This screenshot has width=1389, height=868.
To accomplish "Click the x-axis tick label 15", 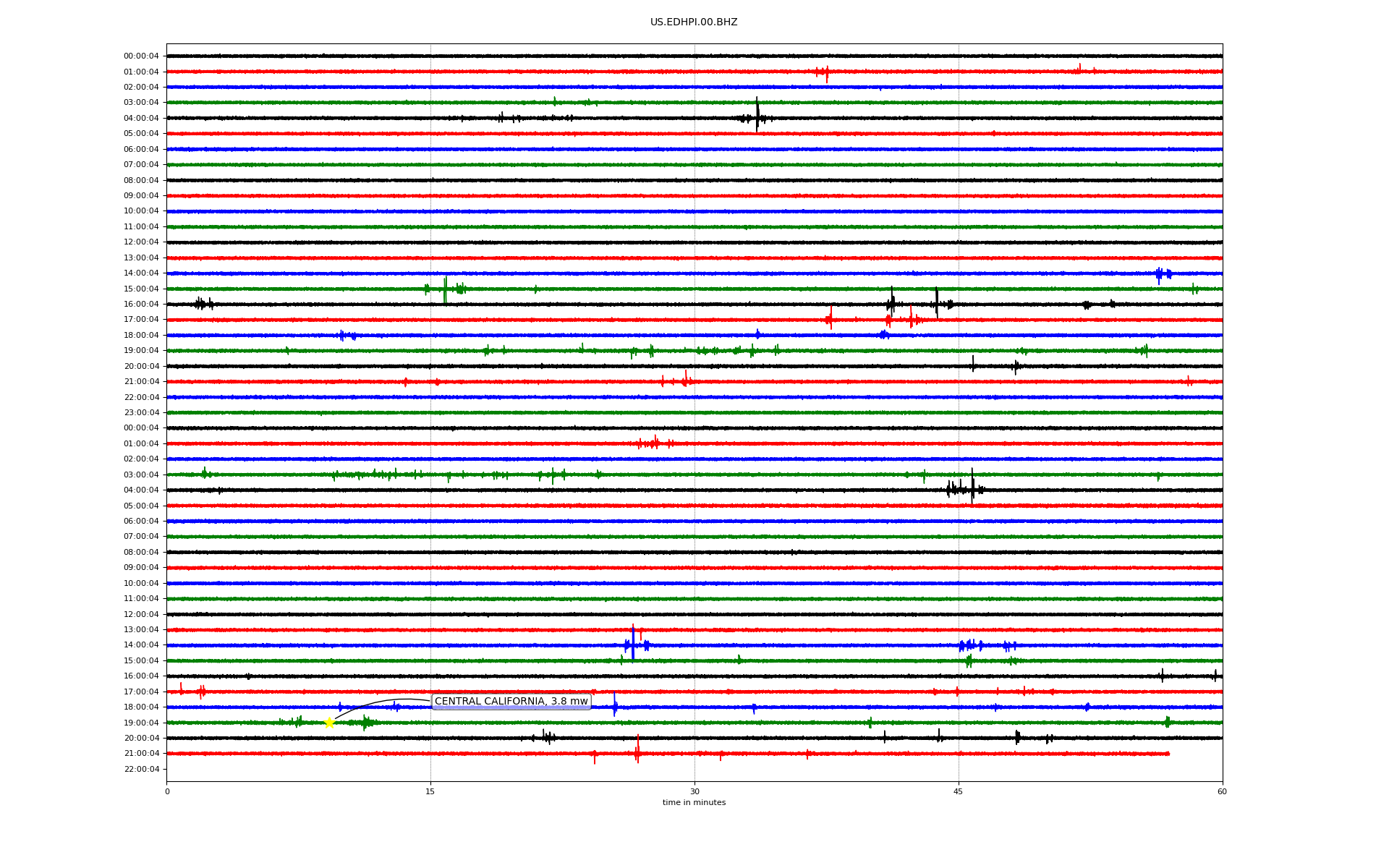I will 430,791.
